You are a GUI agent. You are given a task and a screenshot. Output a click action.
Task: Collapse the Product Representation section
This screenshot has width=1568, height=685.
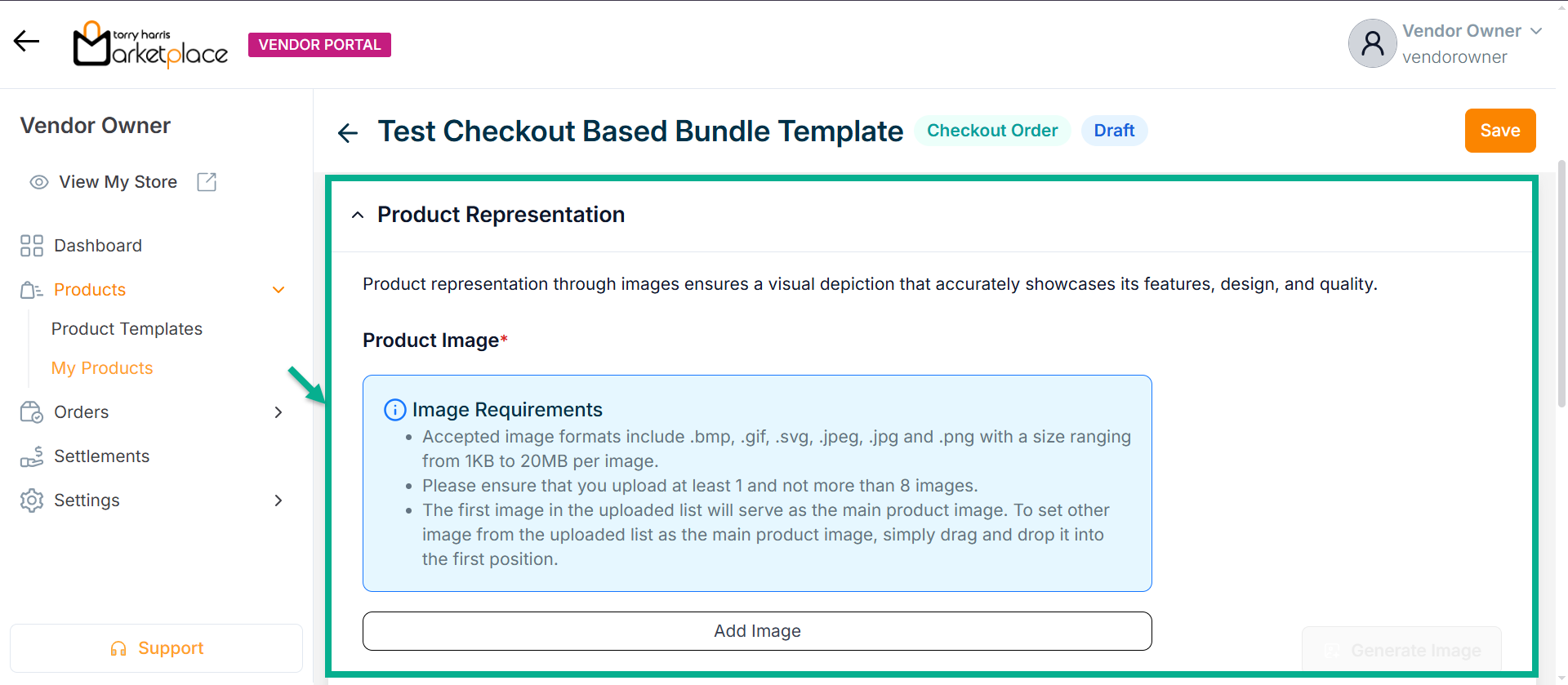coord(358,215)
